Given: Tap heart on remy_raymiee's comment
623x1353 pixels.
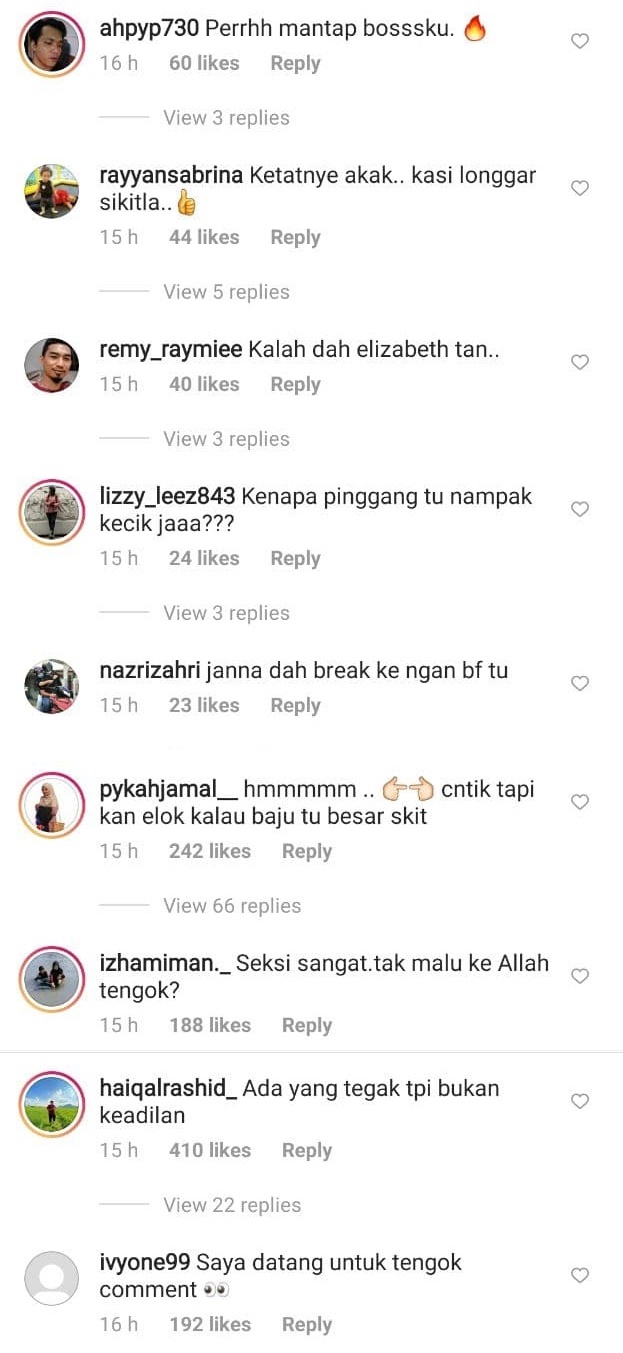Looking at the screenshot, I should pos(579,362).
